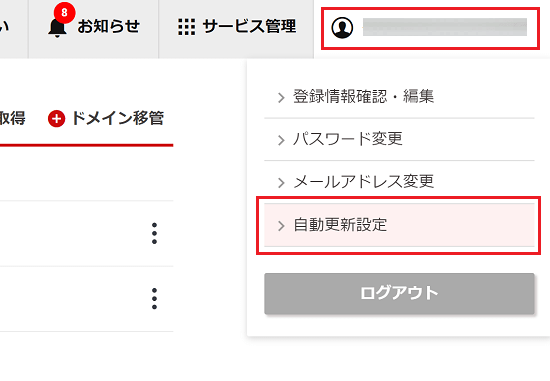Click the ドメイン移管 link
This screenshot has height=381, width=550.
(x=118, y=118)
